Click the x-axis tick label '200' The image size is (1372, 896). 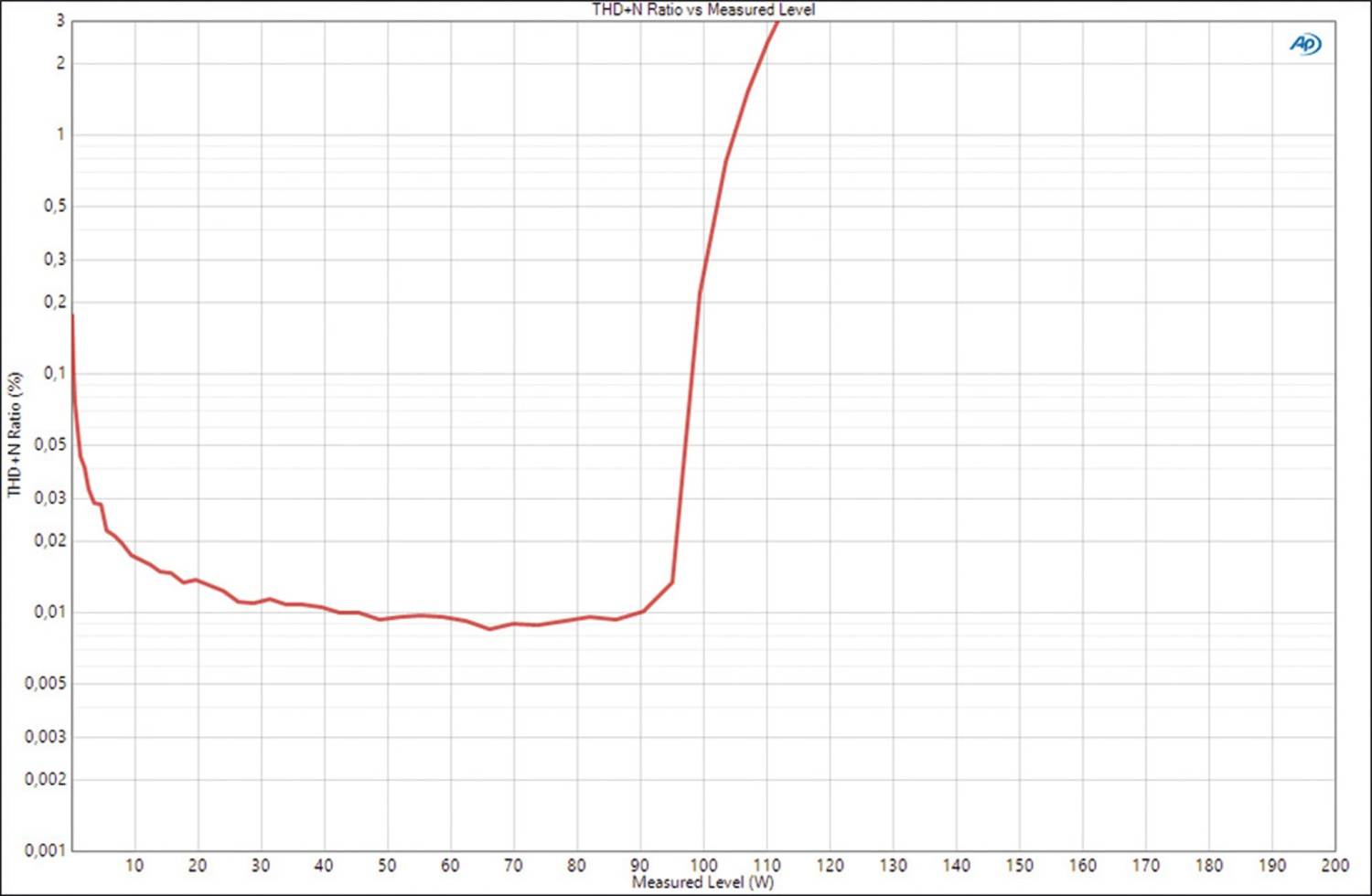point(1334,865)
